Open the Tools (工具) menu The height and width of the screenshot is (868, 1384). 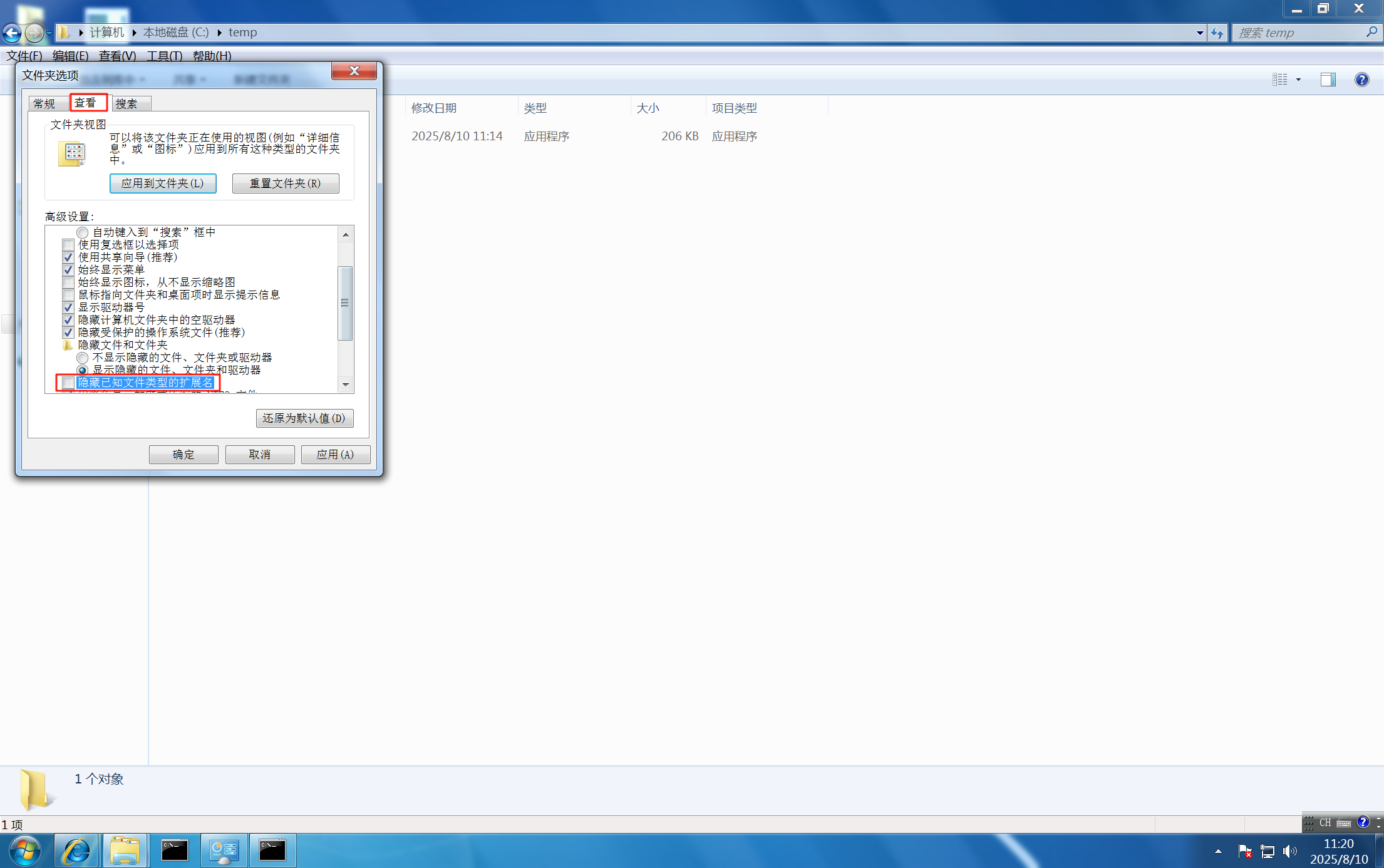[164, 56]
